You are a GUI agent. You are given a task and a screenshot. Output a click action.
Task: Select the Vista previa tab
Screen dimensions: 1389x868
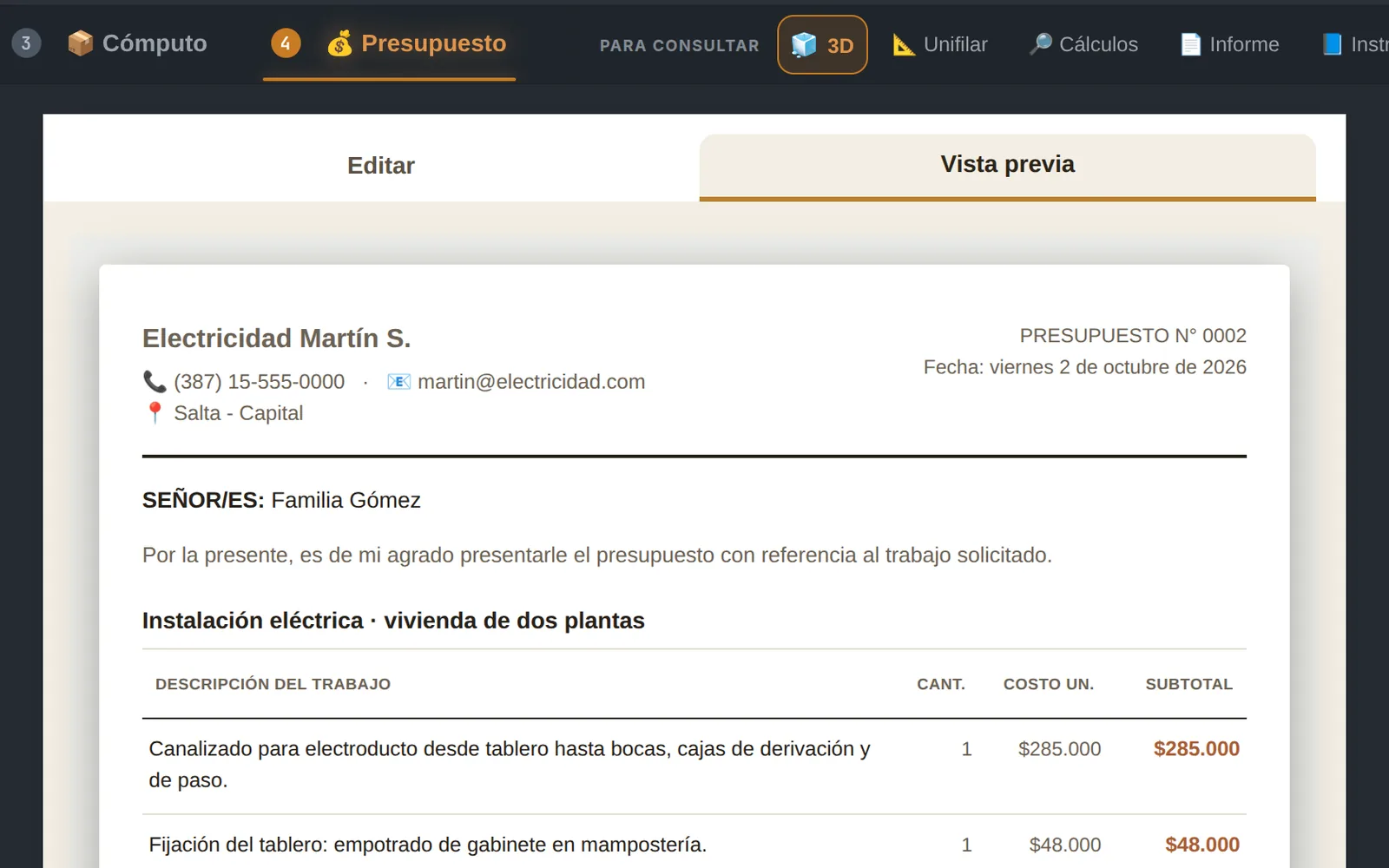(x=1007, y=166)
